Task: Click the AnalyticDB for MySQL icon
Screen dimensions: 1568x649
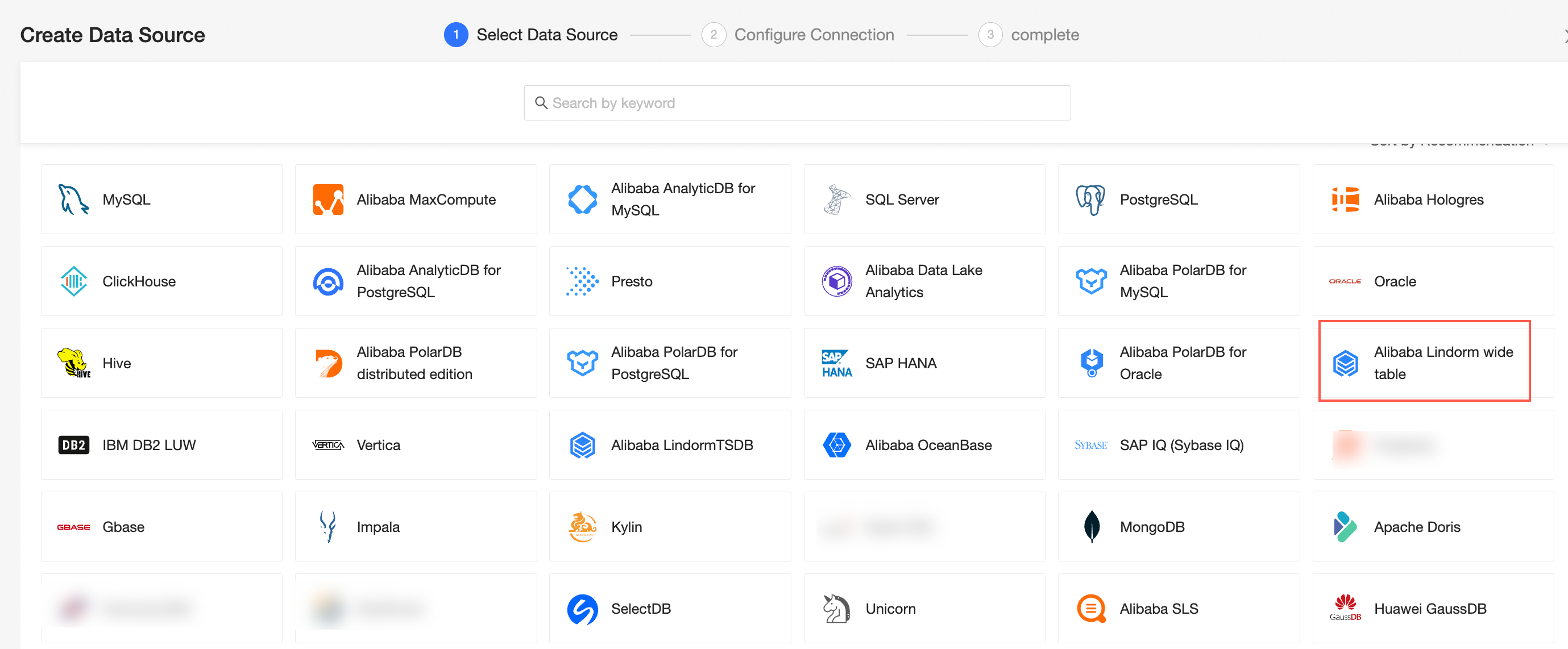Action: [583, 199]
